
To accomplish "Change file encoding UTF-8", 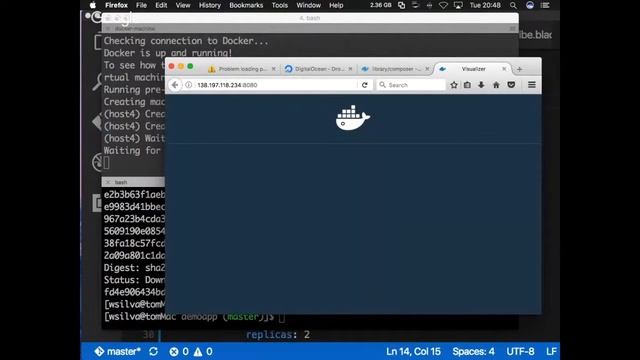I will 520,351.
